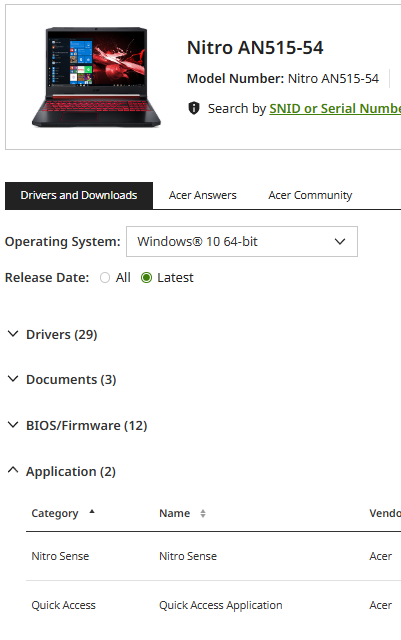Expand the BIOS/Firmware (12) section

[x=78, y=425]
